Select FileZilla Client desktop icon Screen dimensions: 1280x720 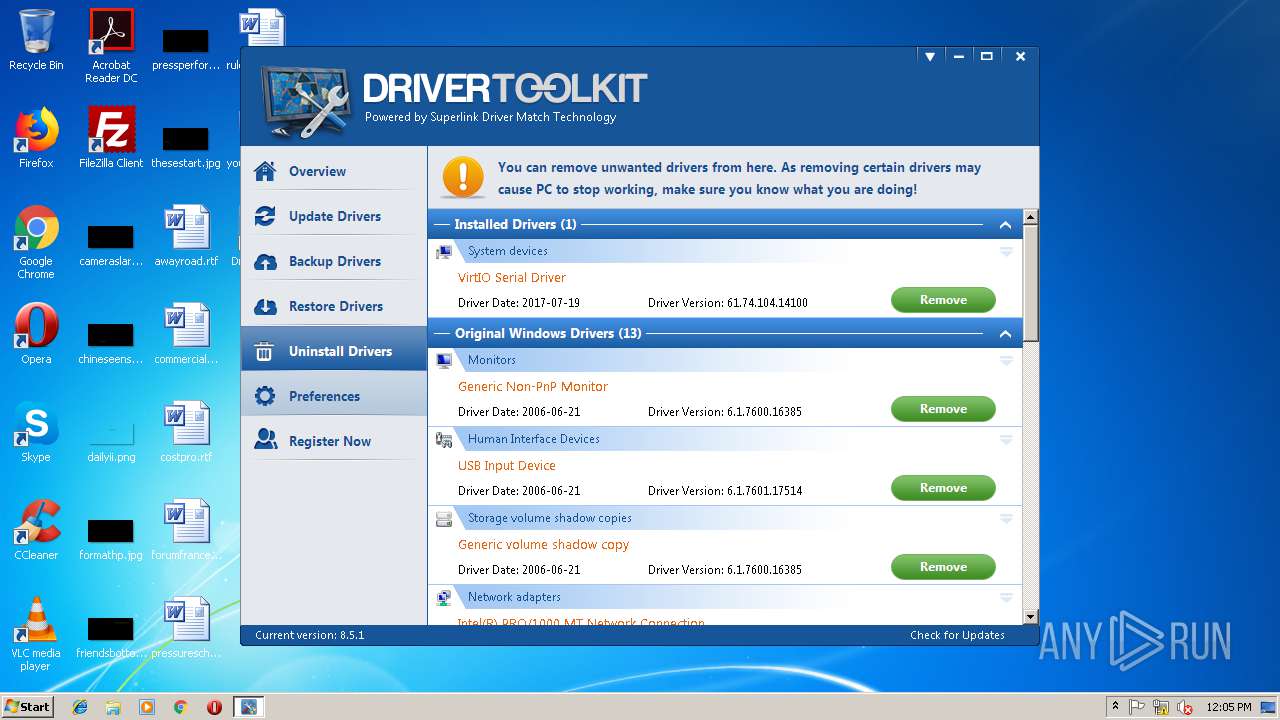click(x=111, y=138)
